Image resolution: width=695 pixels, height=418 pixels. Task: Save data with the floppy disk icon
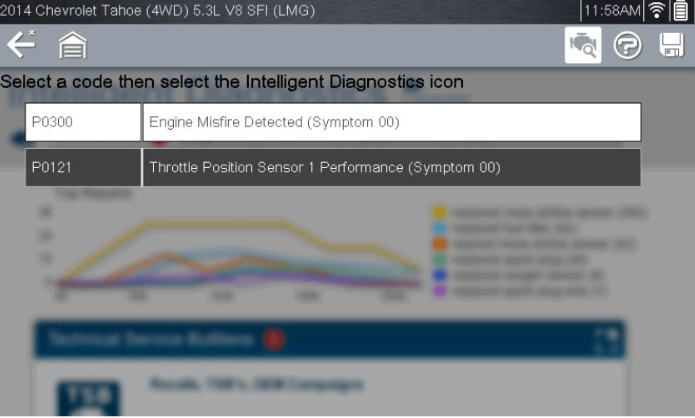click(671, 45)
